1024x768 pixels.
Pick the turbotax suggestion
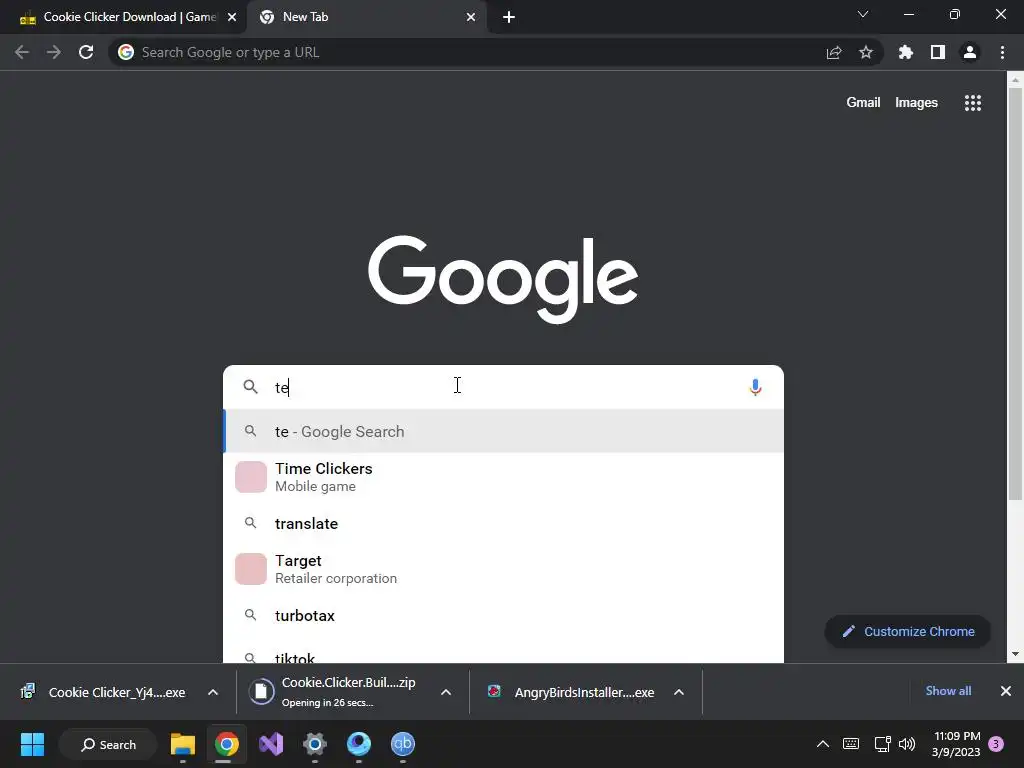[x=504, y=615]
